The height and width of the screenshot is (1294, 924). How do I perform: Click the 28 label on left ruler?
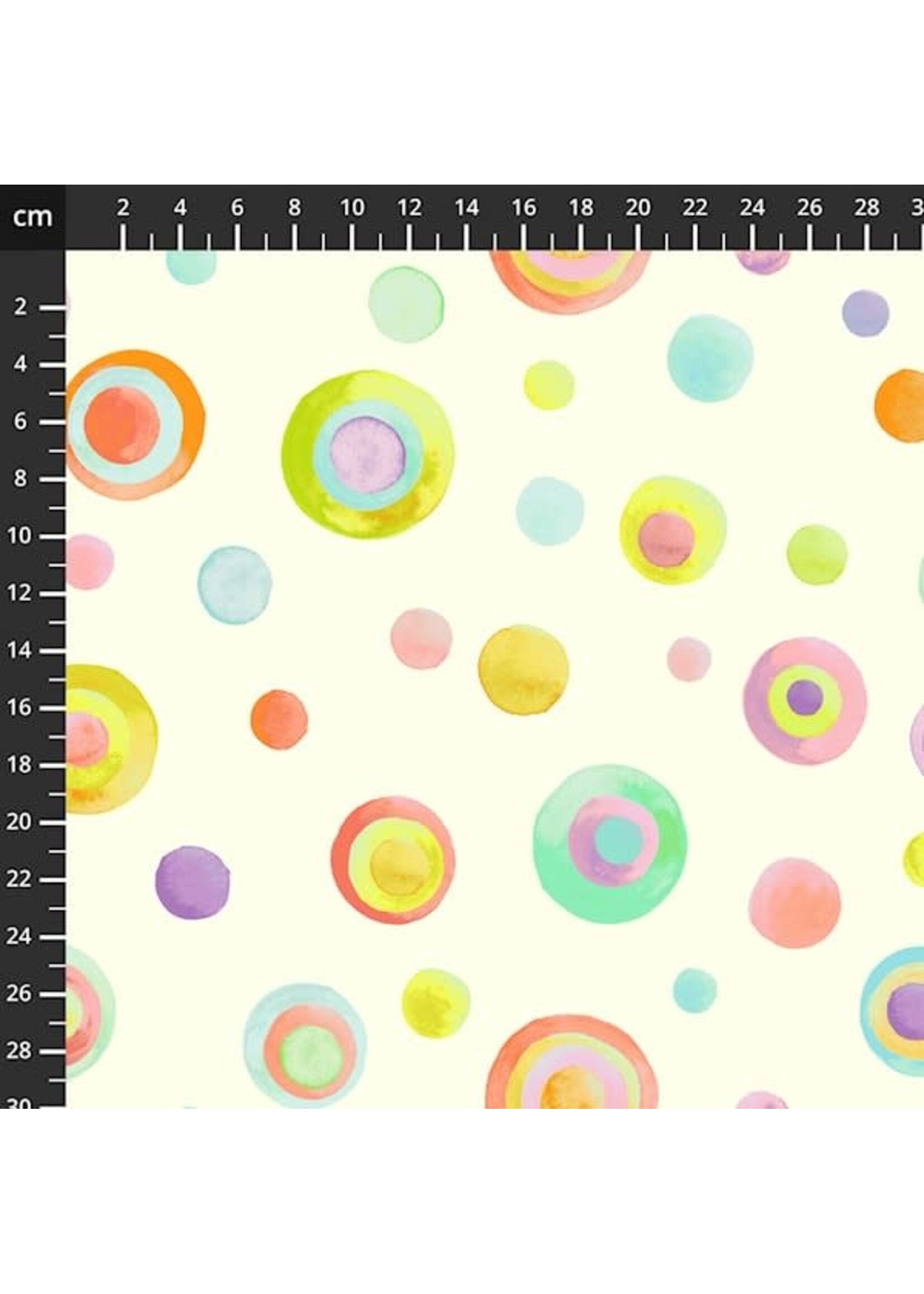tap(20, 1051)
